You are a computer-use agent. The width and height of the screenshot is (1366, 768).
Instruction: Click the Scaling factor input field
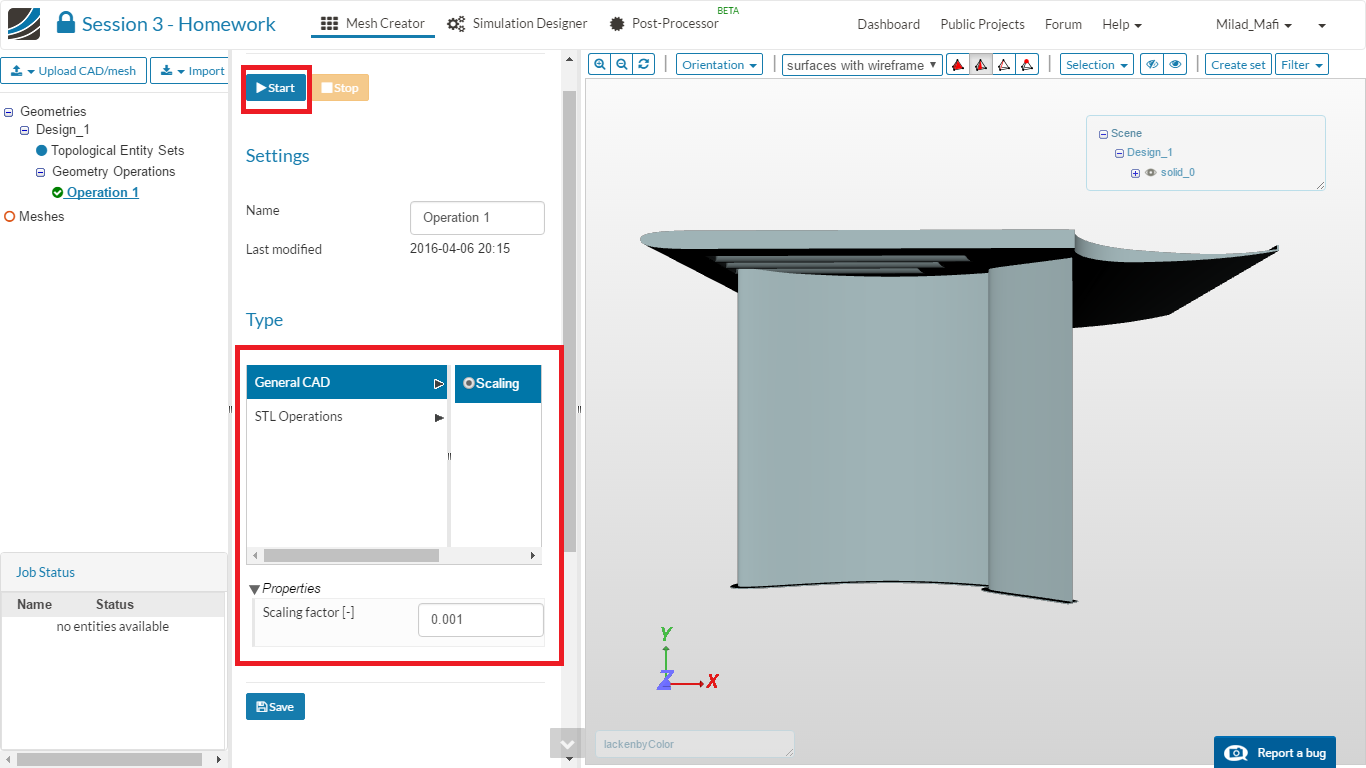pyautogui.click(x=481, y=619)
